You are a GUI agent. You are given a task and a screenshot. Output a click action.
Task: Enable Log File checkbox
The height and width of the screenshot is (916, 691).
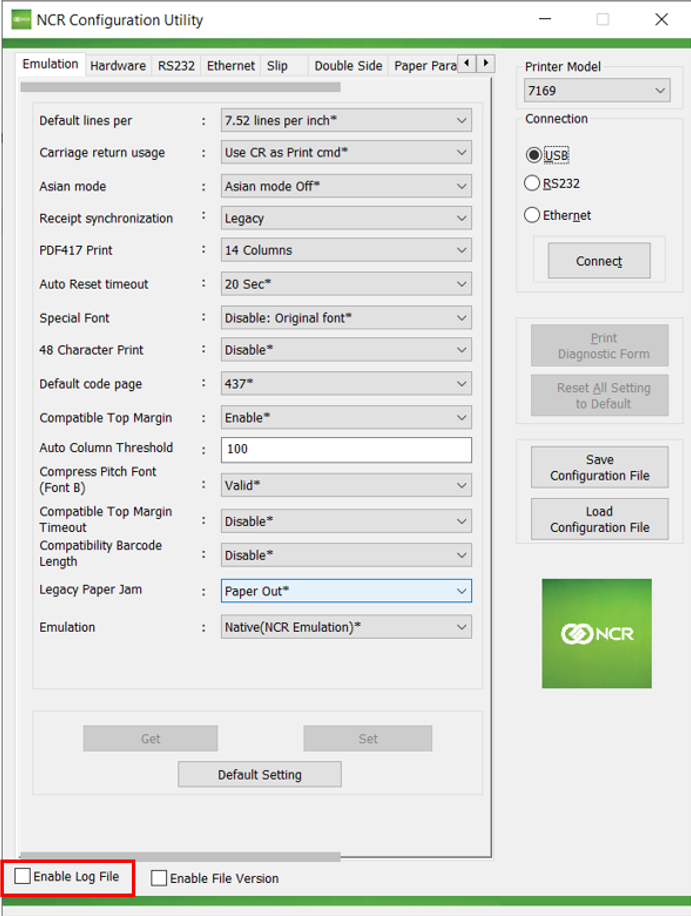[x=23, y=876]
